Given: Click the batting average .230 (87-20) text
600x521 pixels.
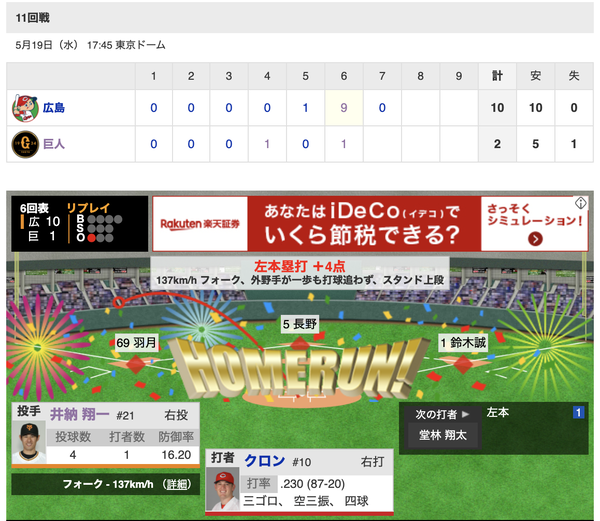Looking at the screenshot, I should pos(313,484).
